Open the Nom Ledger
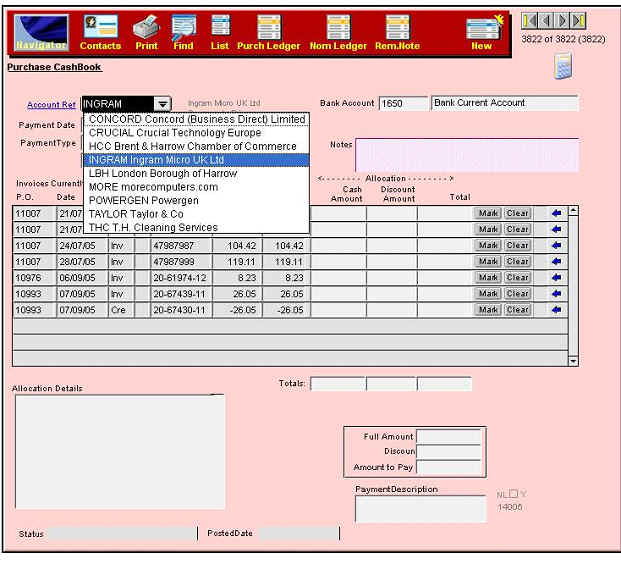Screen dimensions: 621x564 pyautogui.click(x=338, y=32)
